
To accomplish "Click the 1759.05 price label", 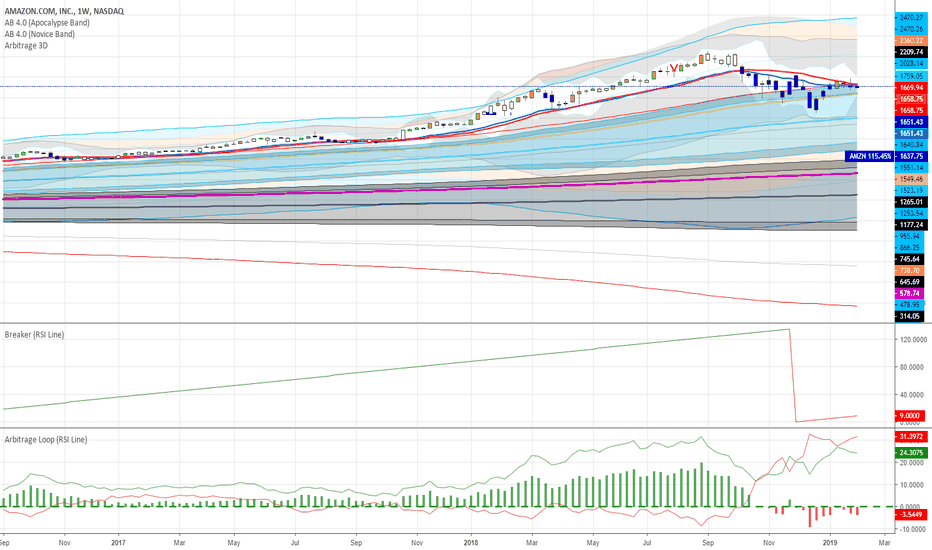I will point(911,76).
